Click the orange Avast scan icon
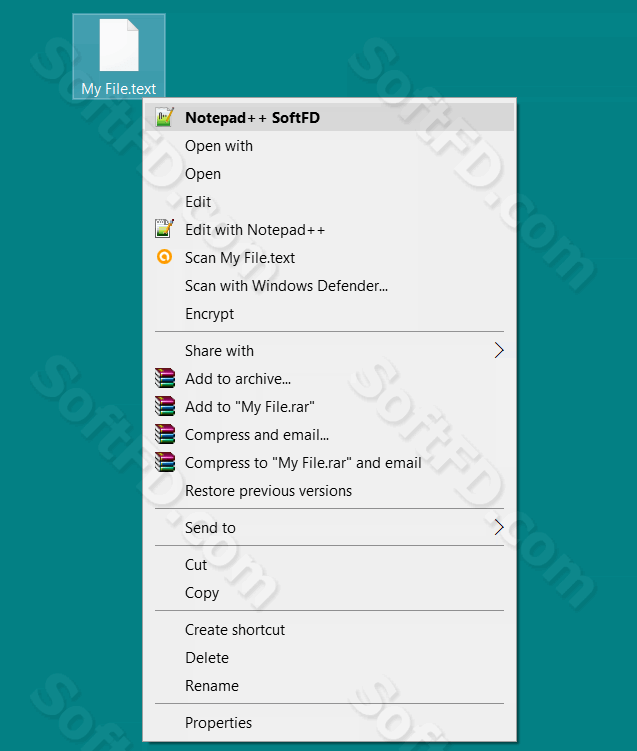This screenshot has width=637, height=751. (164, 257)
